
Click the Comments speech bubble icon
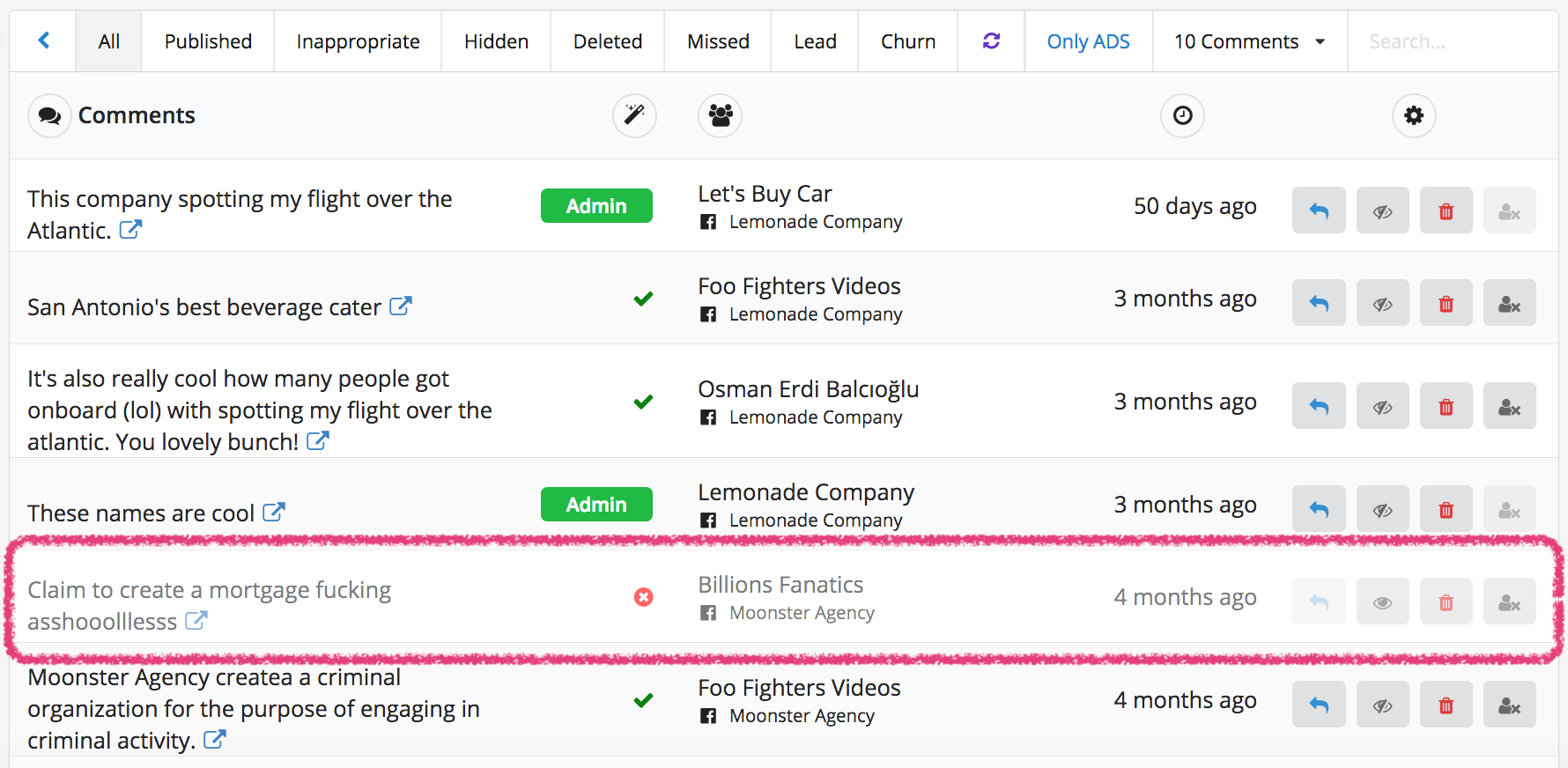coord(49,115)
